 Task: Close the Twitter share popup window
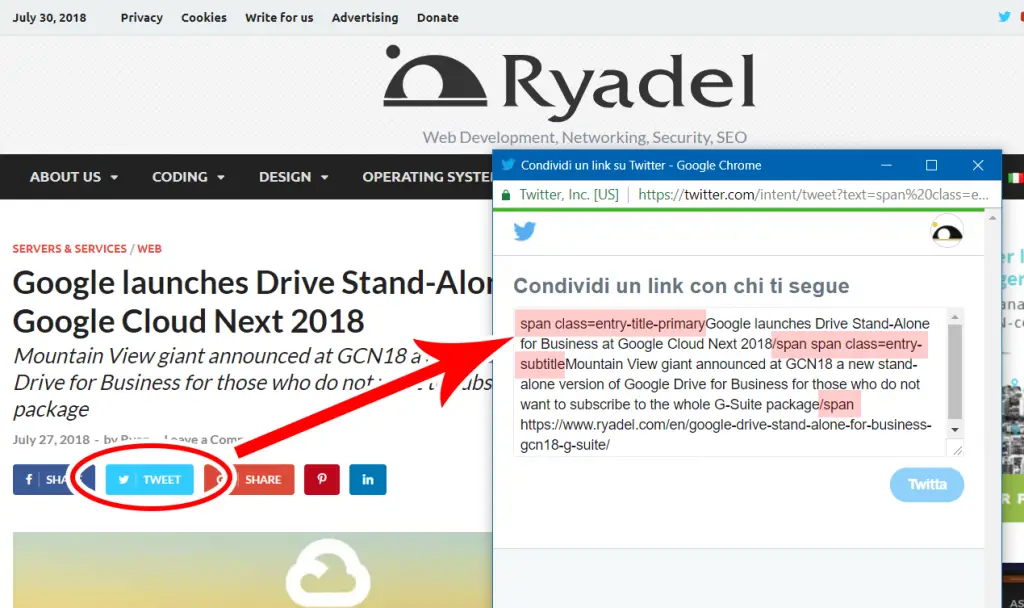click(x=978, y=165)
